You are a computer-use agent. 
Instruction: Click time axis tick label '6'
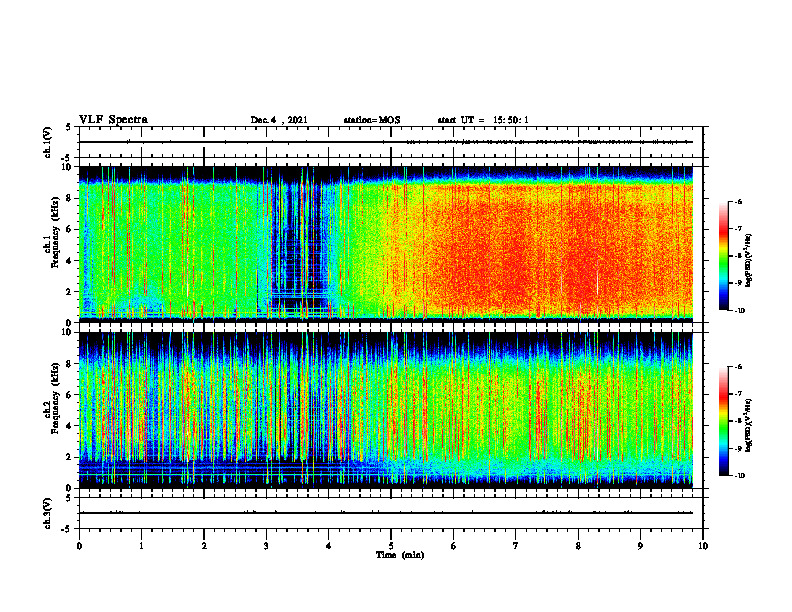click(454, 546)
